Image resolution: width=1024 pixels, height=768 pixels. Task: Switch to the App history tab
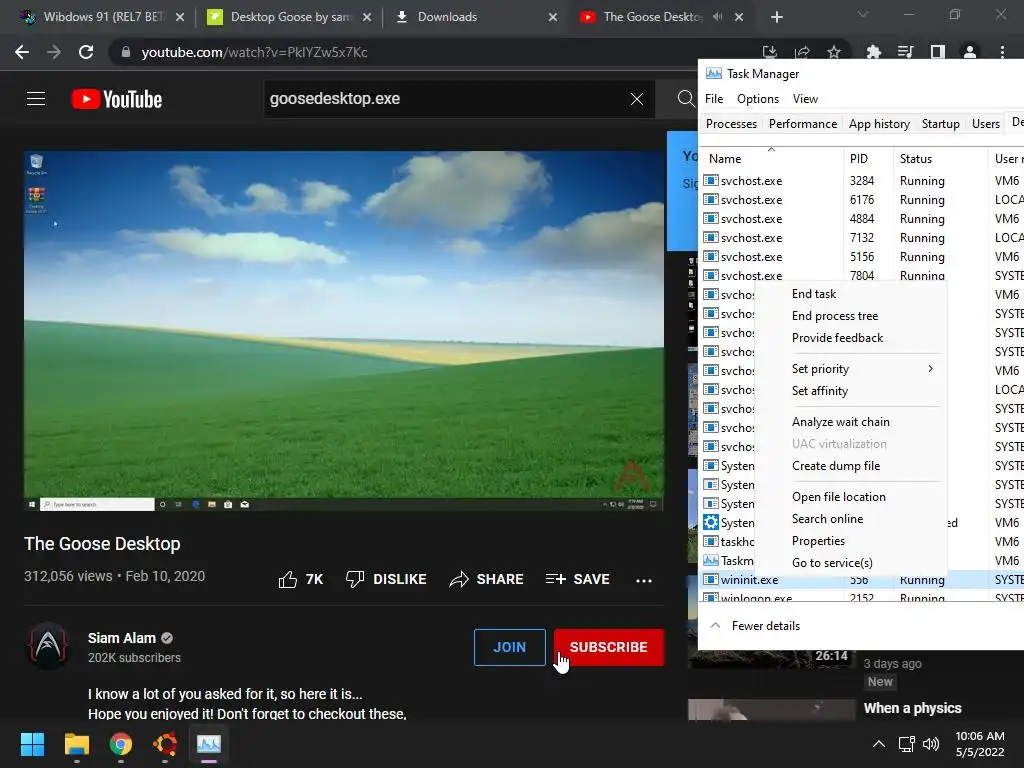coord(879,124)
